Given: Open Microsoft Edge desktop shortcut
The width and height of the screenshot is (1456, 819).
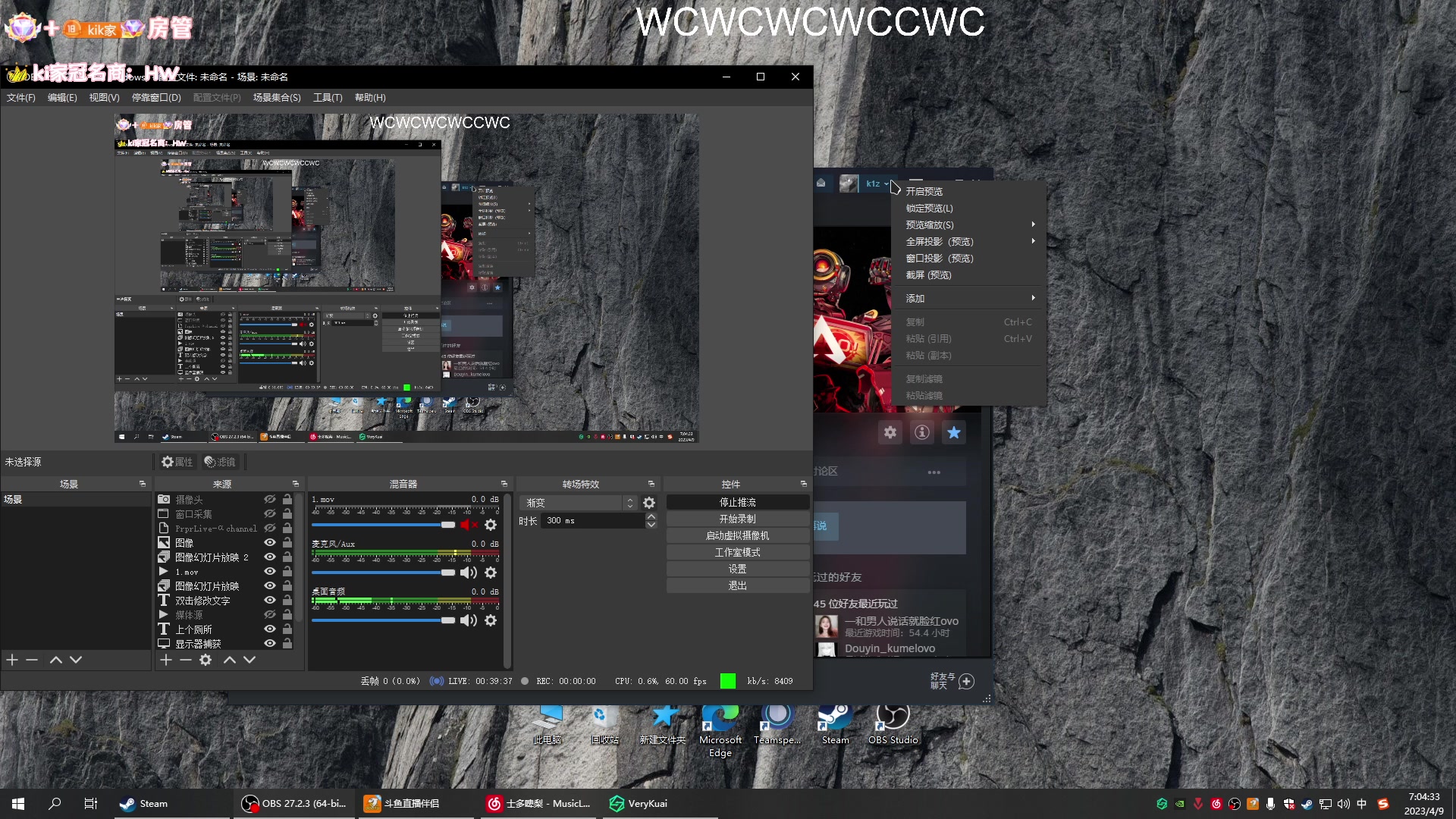Looking at the screenshot, I should (720, 731).
